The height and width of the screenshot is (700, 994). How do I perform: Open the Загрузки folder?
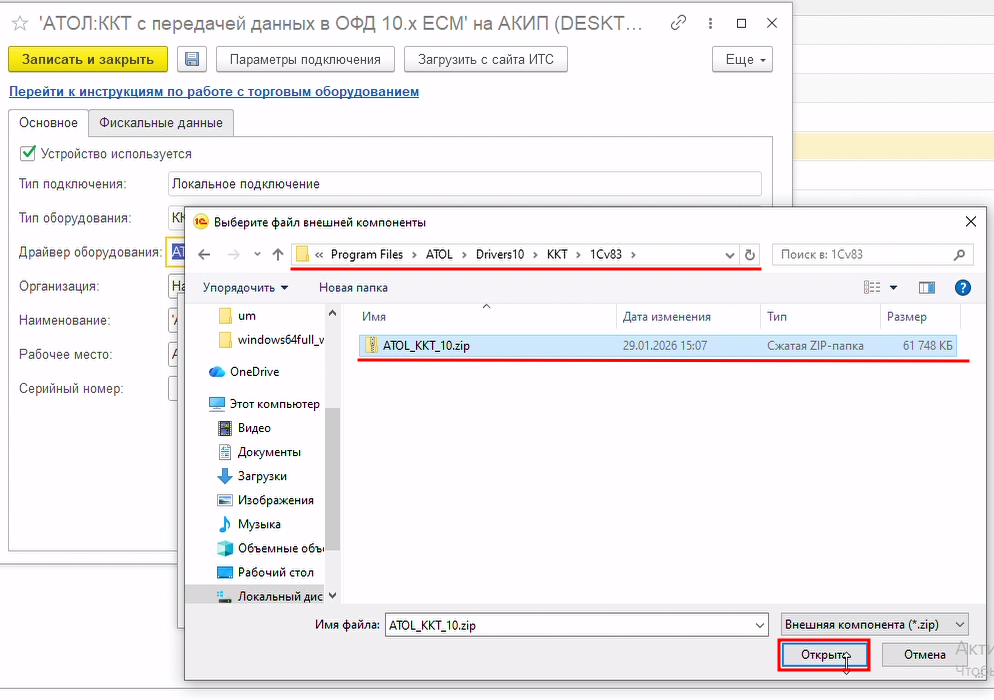pos(252,476)
